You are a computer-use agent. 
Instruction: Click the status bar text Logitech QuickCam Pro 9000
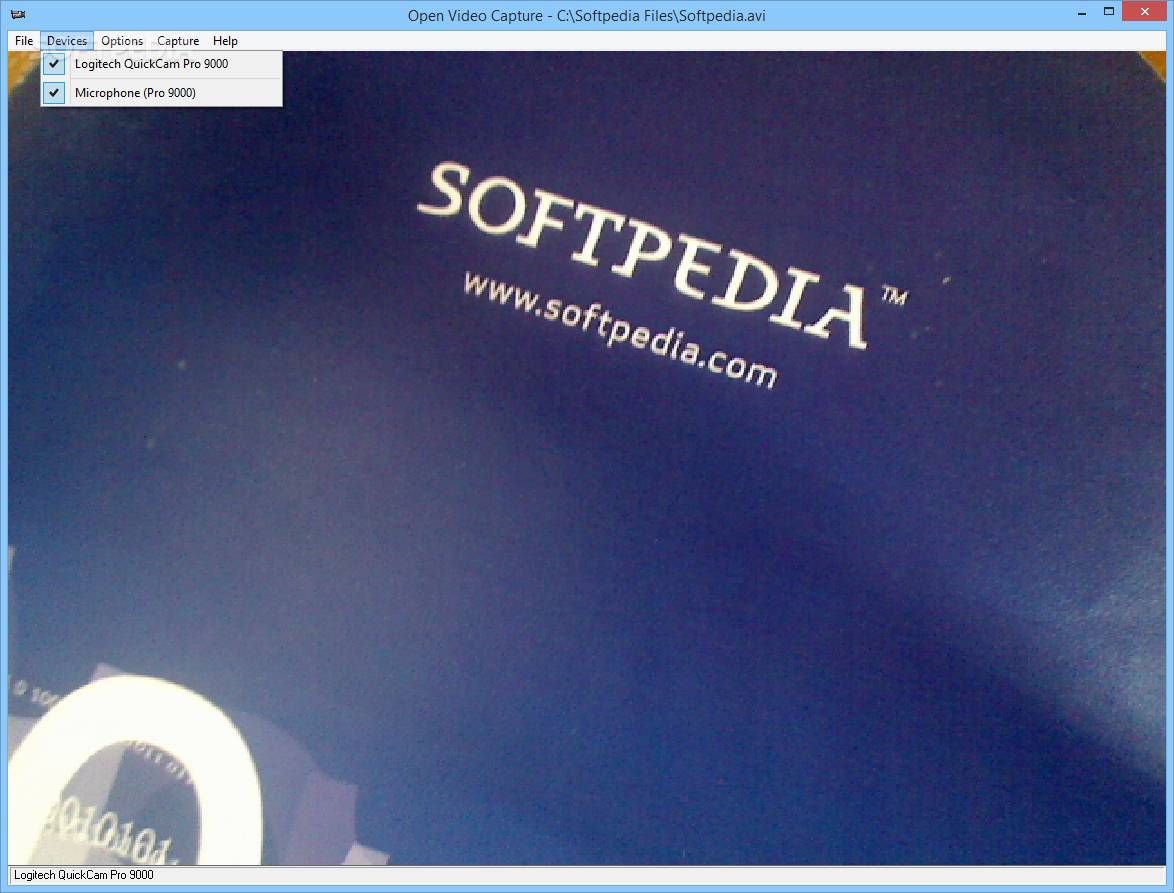click(84, 874)
